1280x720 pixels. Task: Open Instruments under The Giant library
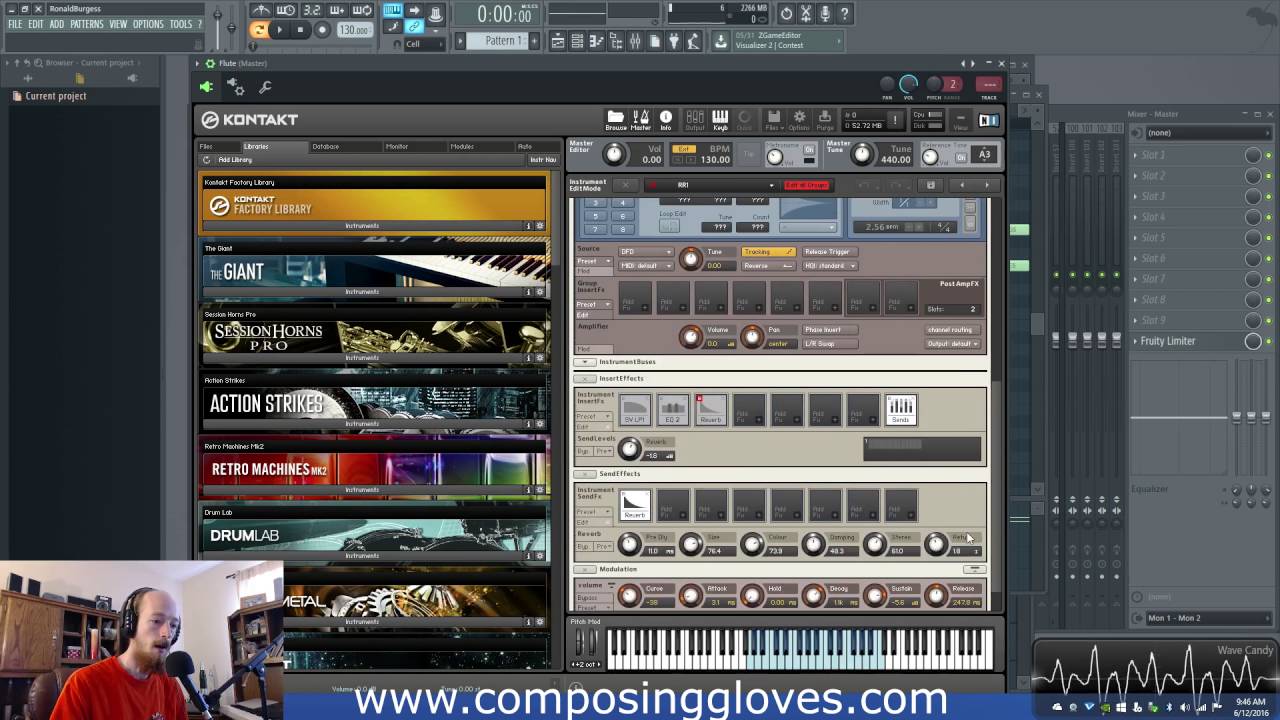coord(362,292)
